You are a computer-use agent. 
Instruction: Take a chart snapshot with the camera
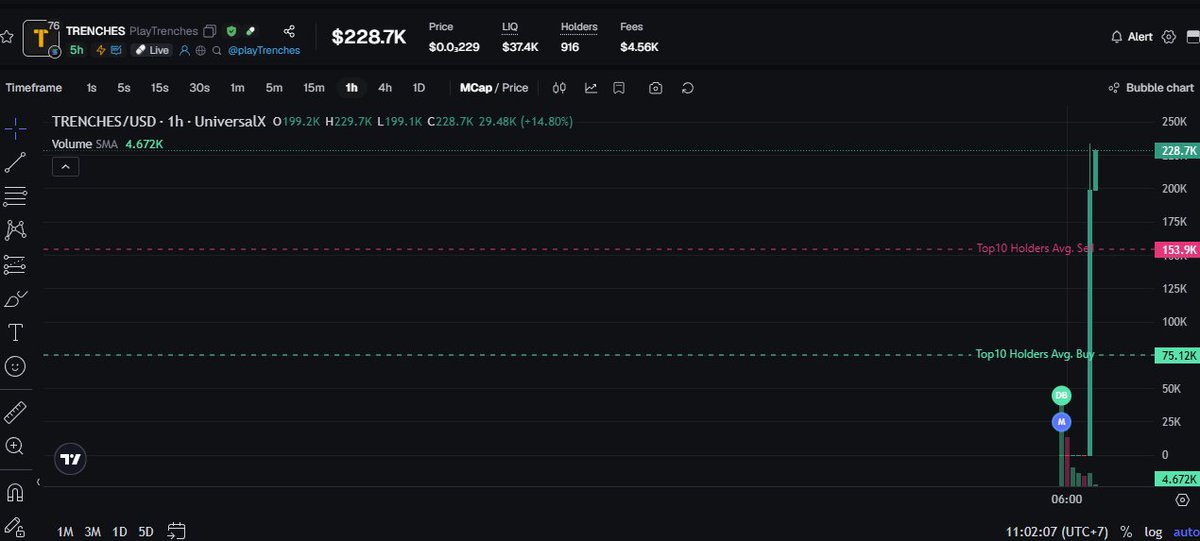655,88
